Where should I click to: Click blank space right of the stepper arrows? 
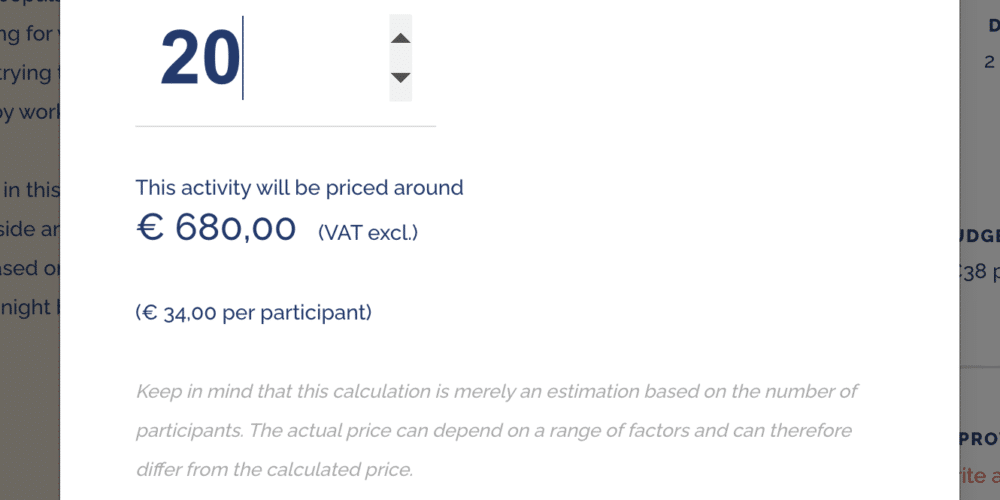tap(600, 58)
